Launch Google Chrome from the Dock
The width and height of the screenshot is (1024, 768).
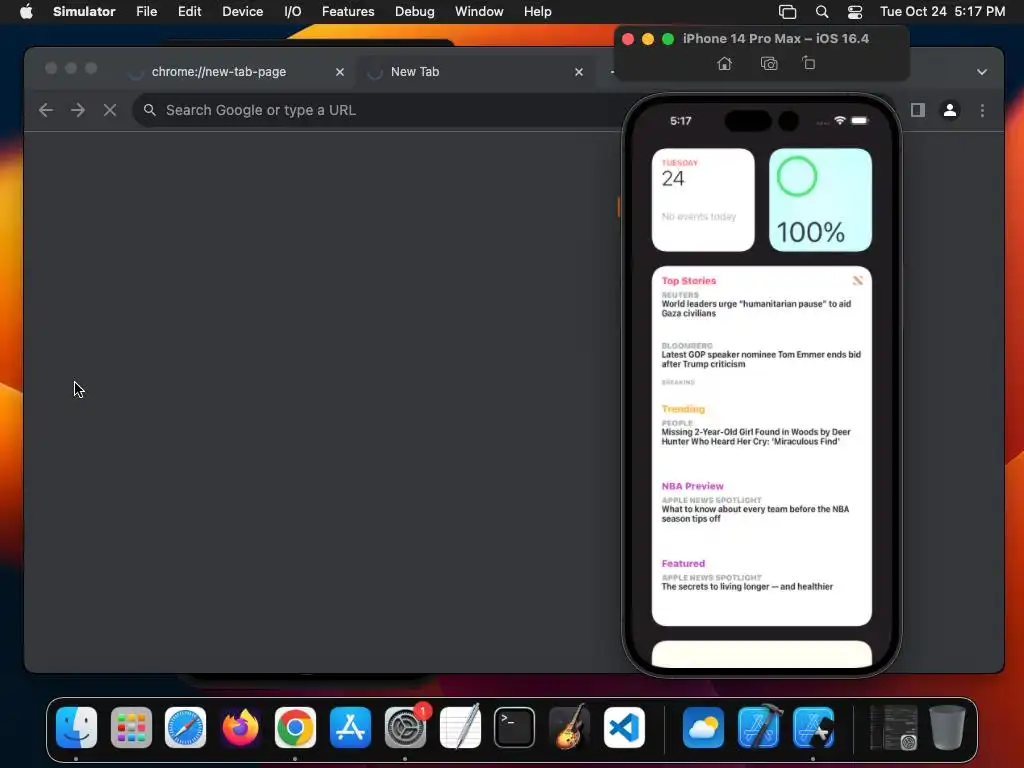(295, 728)
